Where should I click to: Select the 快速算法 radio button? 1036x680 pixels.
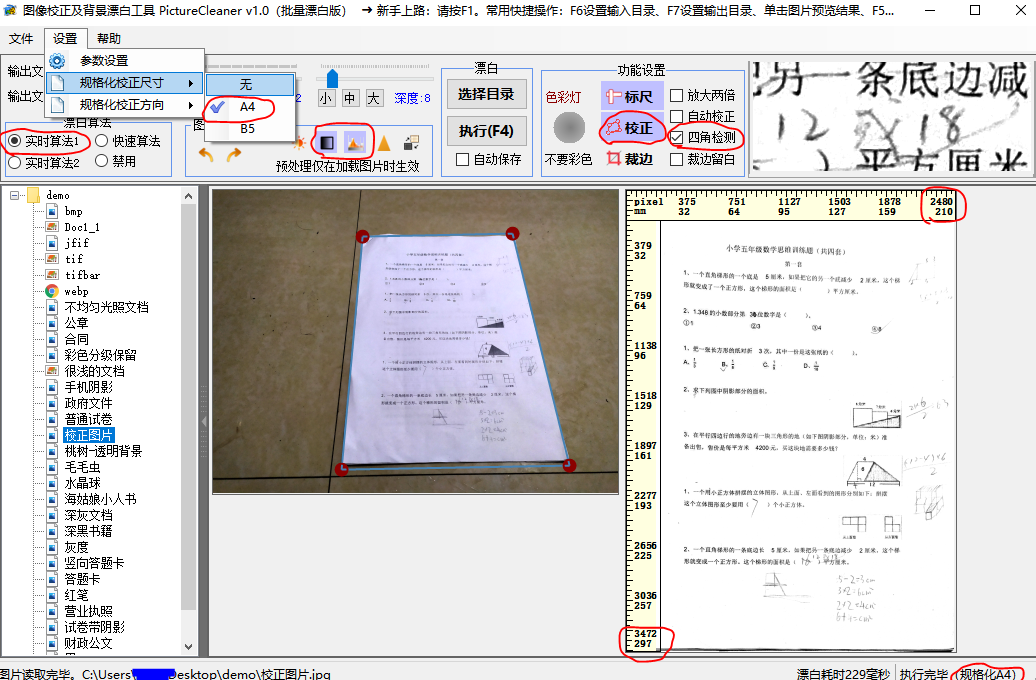(x=102, y=141)
